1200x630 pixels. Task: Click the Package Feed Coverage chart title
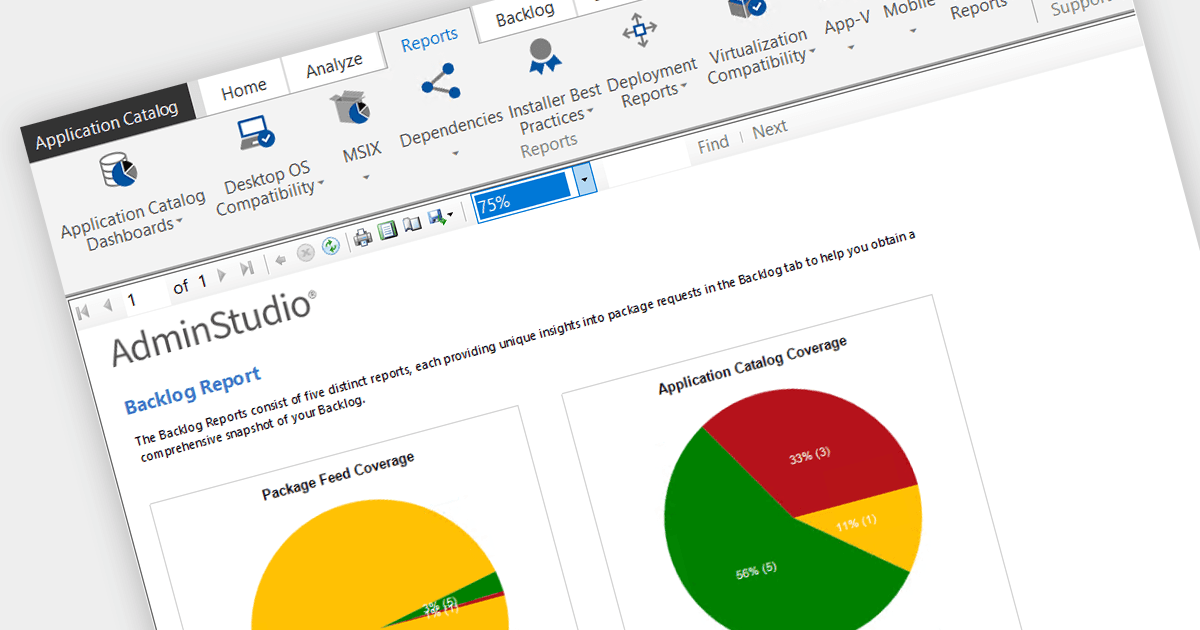tap(338, 475)
